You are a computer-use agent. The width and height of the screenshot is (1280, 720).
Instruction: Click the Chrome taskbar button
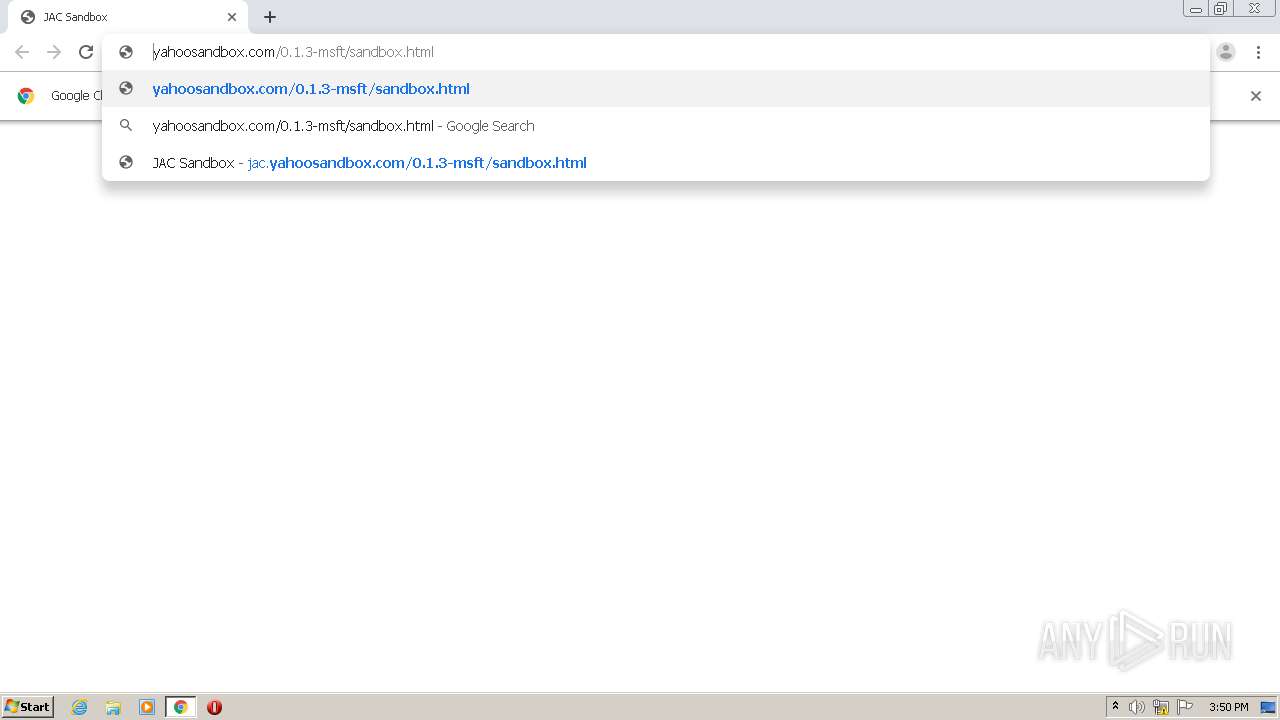coord(180,707)
